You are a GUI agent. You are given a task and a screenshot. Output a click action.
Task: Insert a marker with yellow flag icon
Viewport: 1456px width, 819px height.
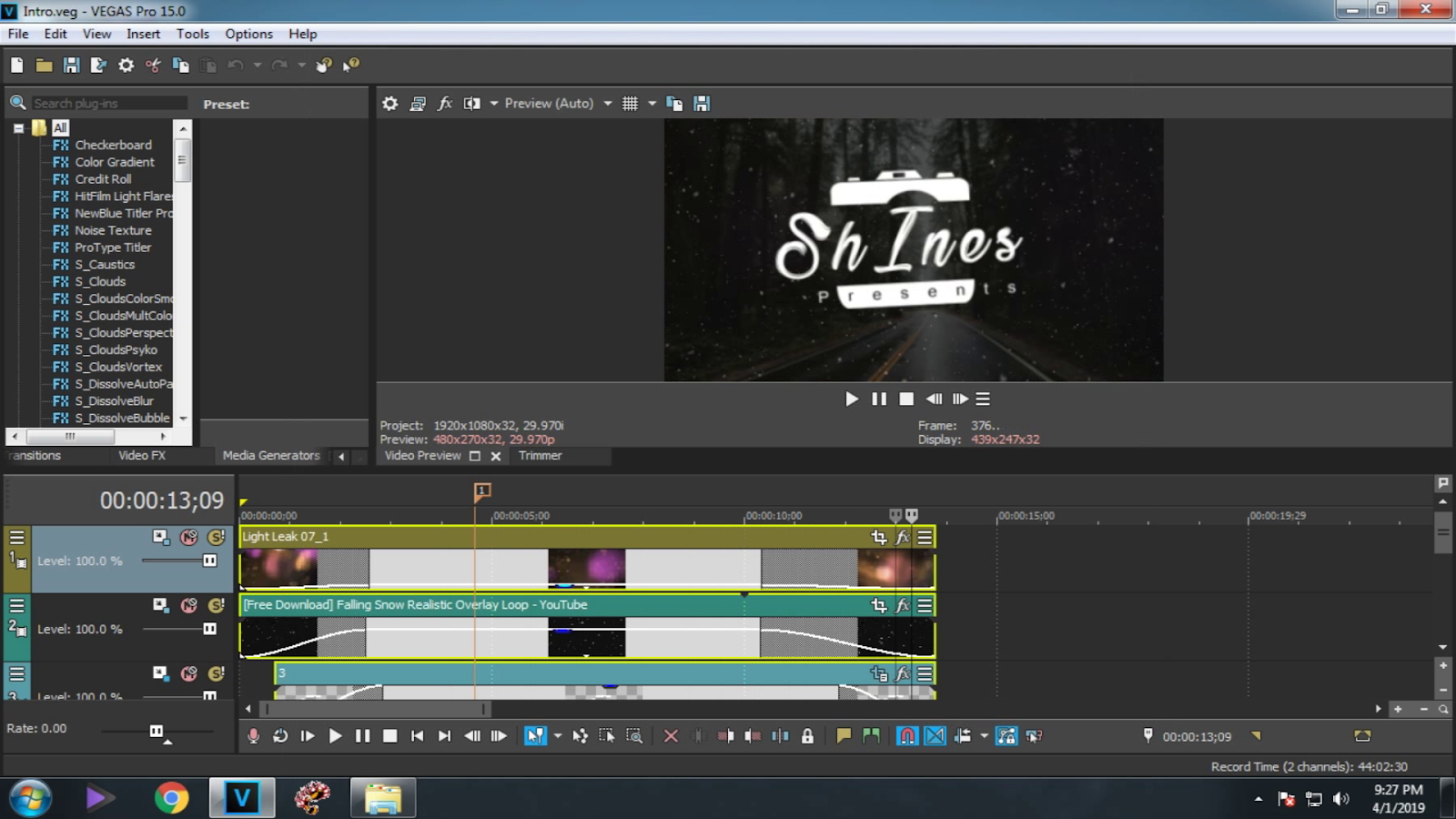coord(844,736)
